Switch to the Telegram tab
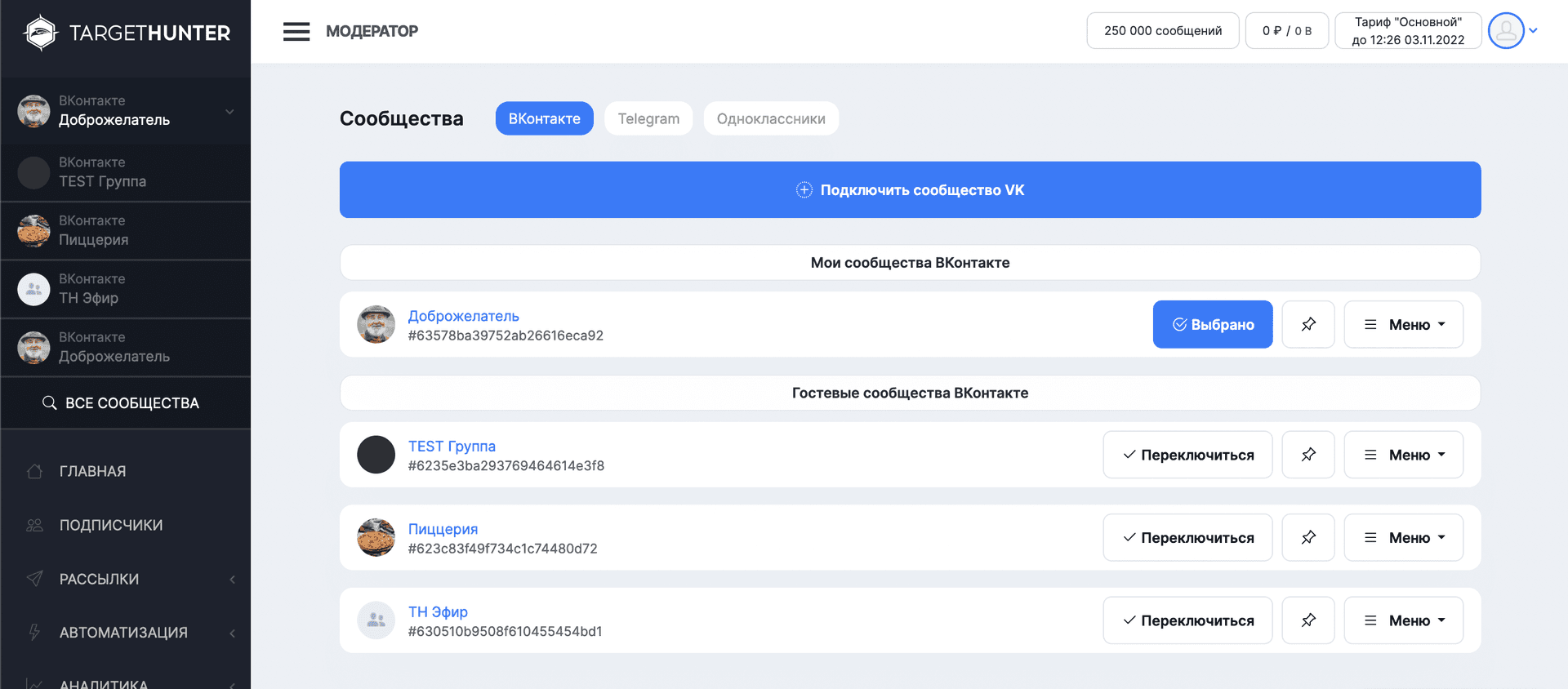Viewport: 1568px width, 689px height. (648, 118)
